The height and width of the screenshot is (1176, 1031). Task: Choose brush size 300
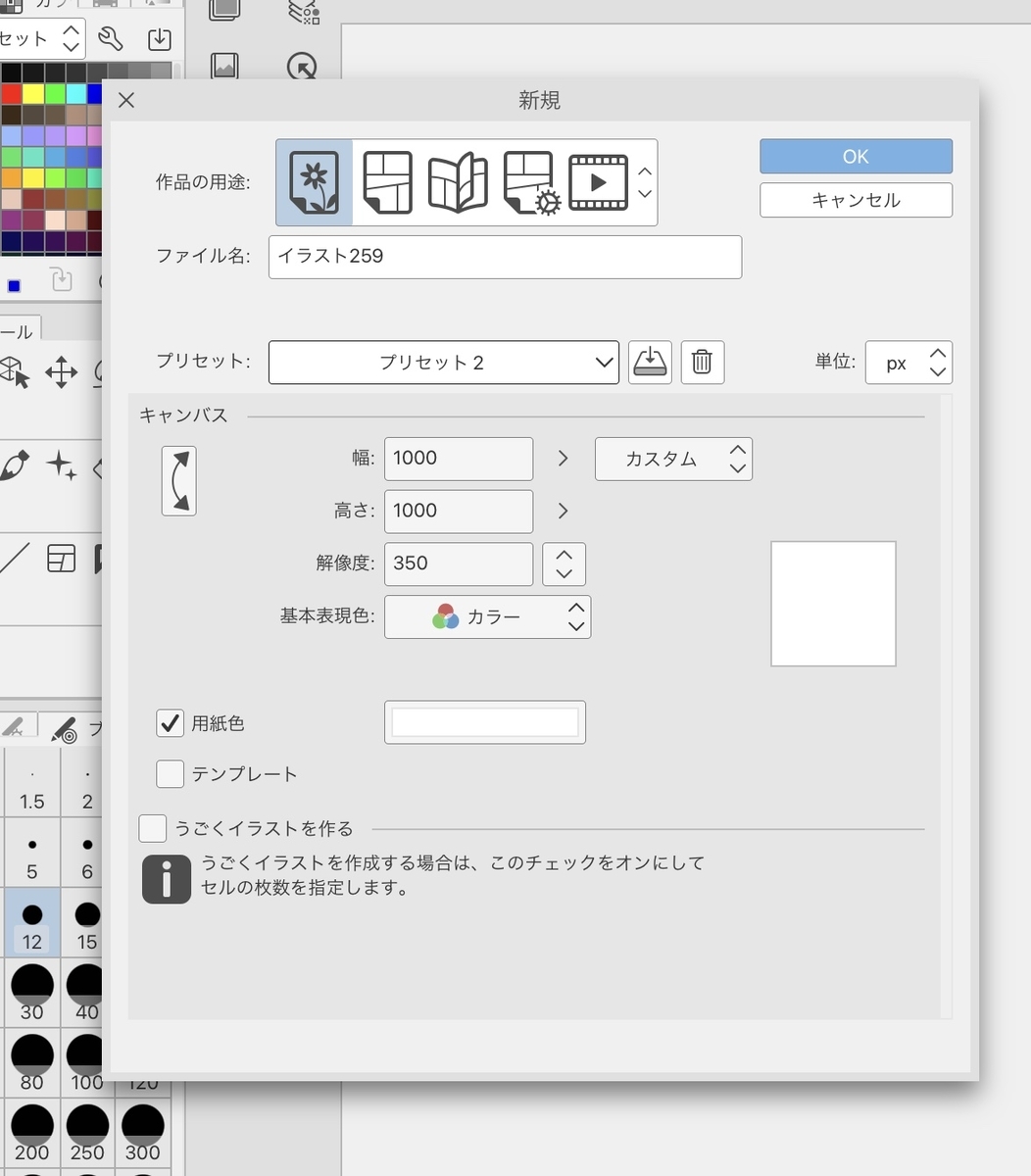[x=143, y=1132]
